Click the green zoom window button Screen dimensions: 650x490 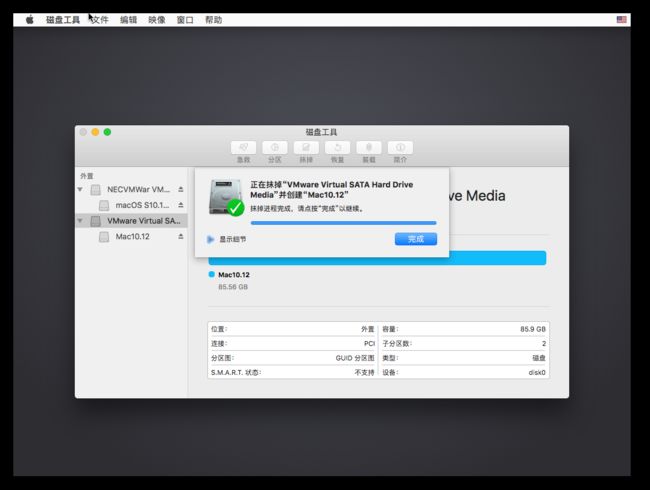click(107, 132)
